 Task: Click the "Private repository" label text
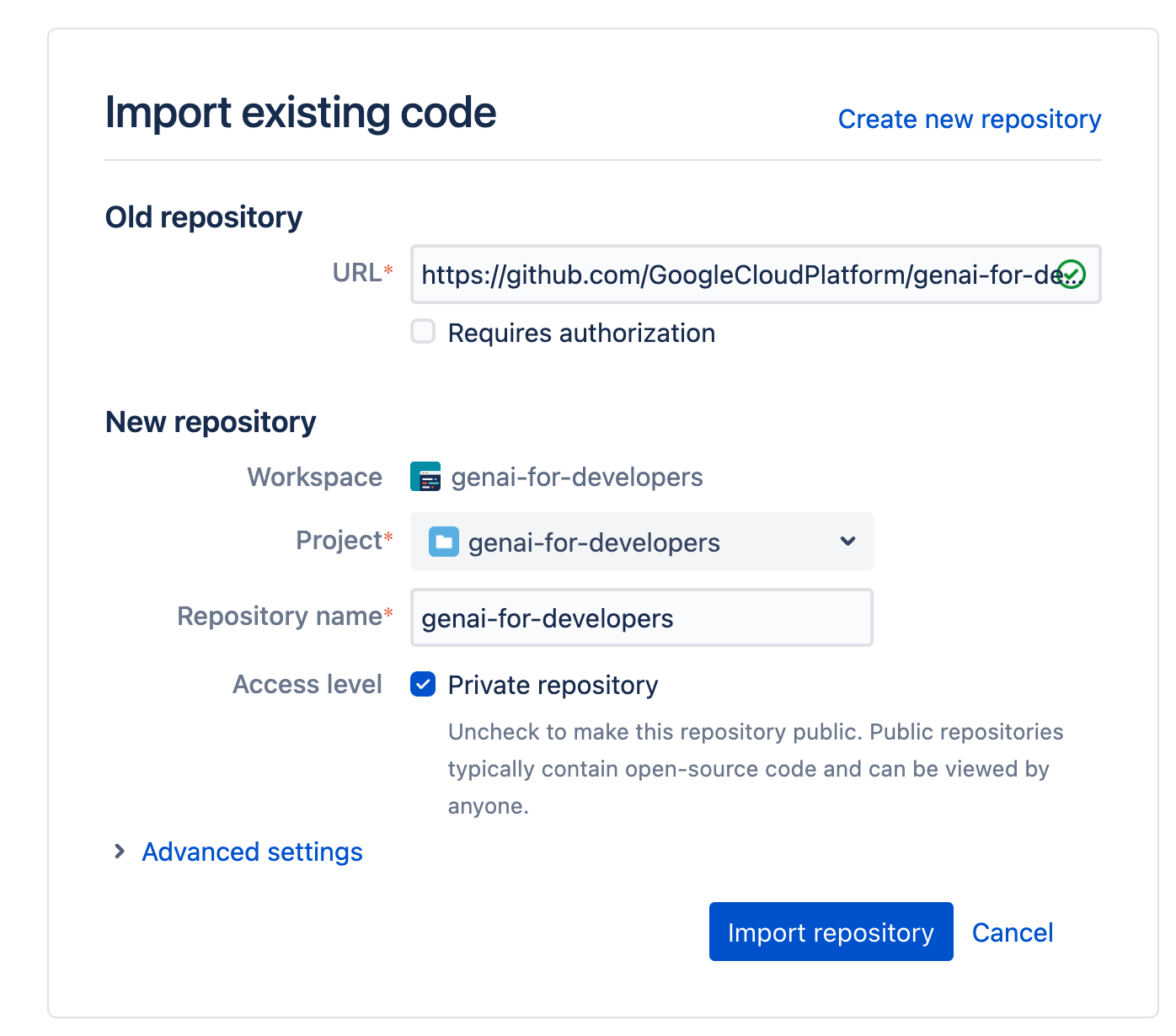(553, 686)
